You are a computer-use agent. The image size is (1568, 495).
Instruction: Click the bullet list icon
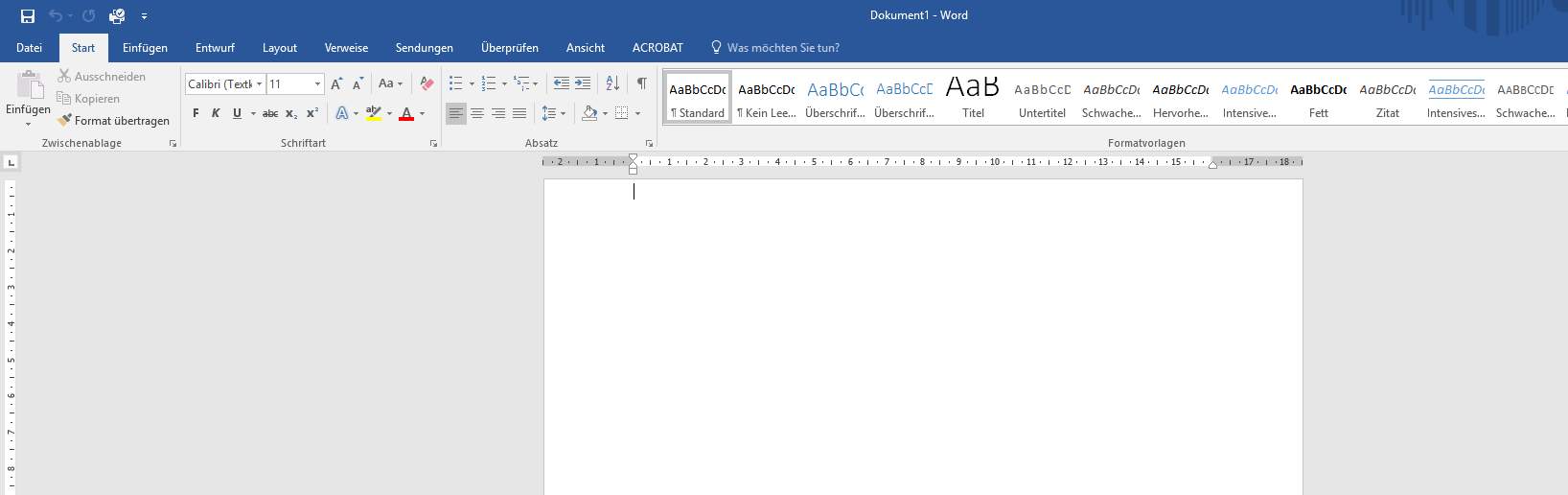[x=456, y=84]
